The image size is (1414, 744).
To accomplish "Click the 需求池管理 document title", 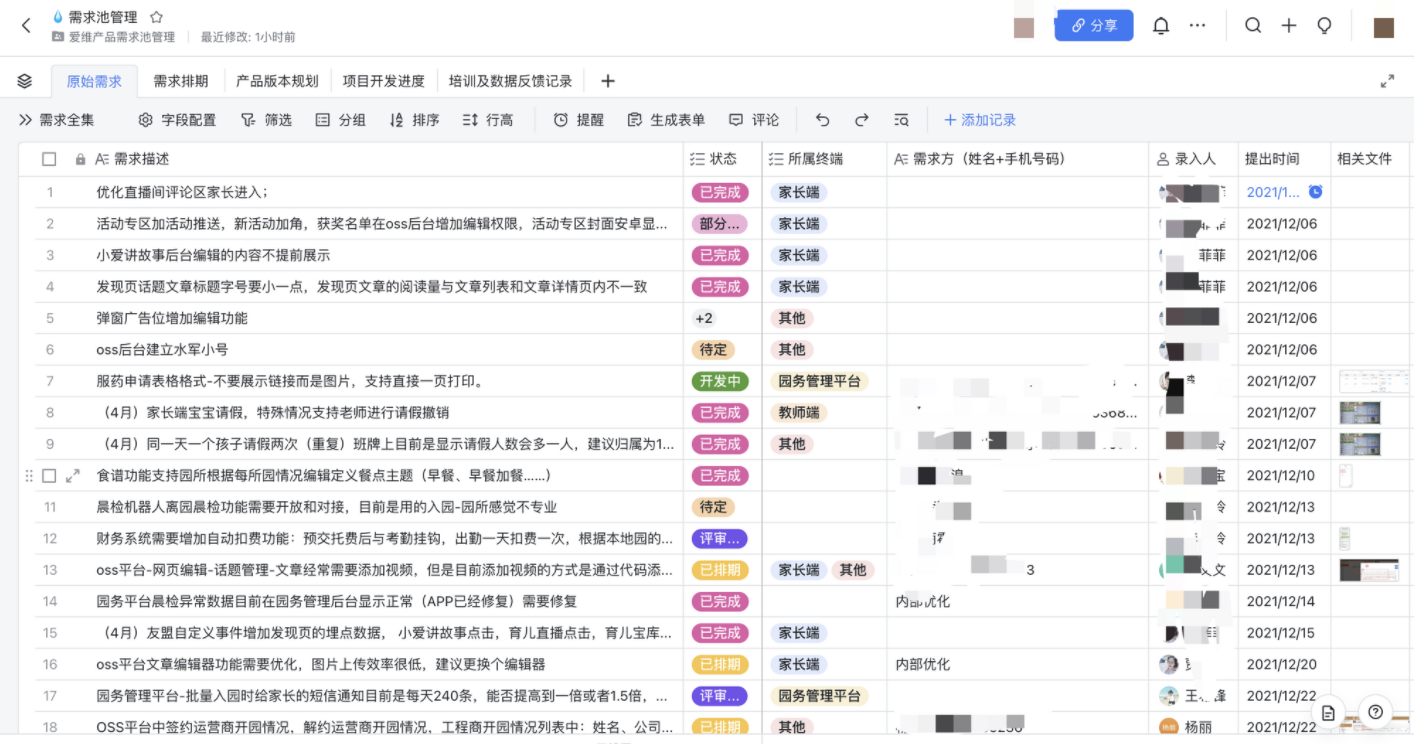I will tap(102, 17).
